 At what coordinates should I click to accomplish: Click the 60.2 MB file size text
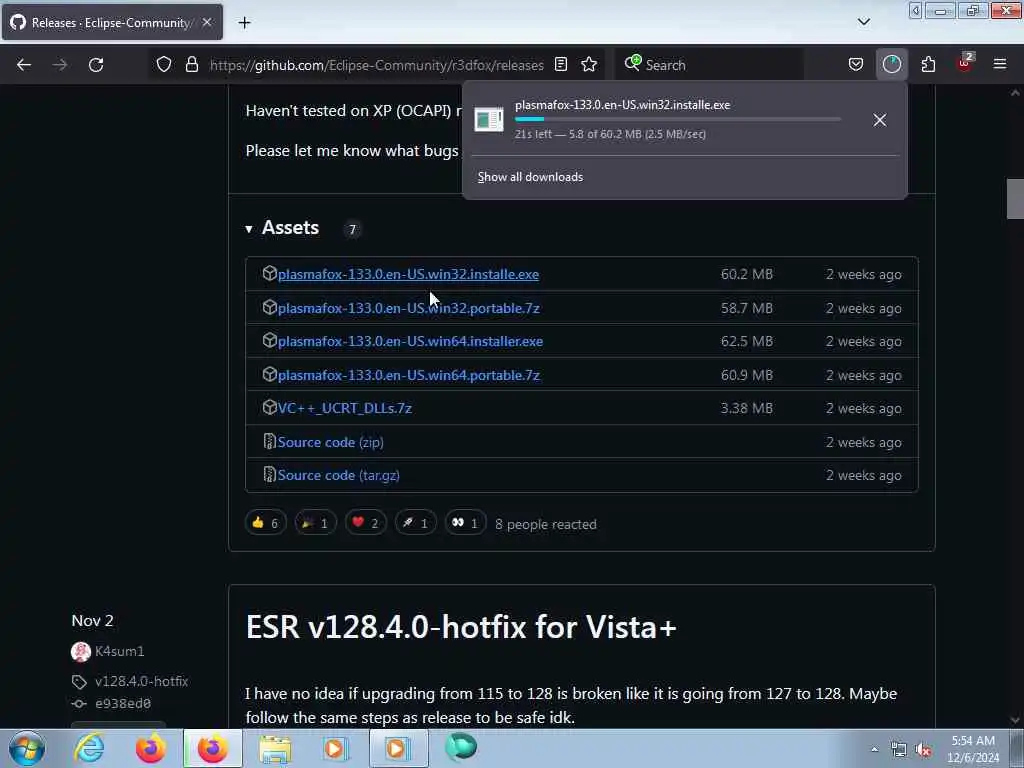tap(746, 274)
